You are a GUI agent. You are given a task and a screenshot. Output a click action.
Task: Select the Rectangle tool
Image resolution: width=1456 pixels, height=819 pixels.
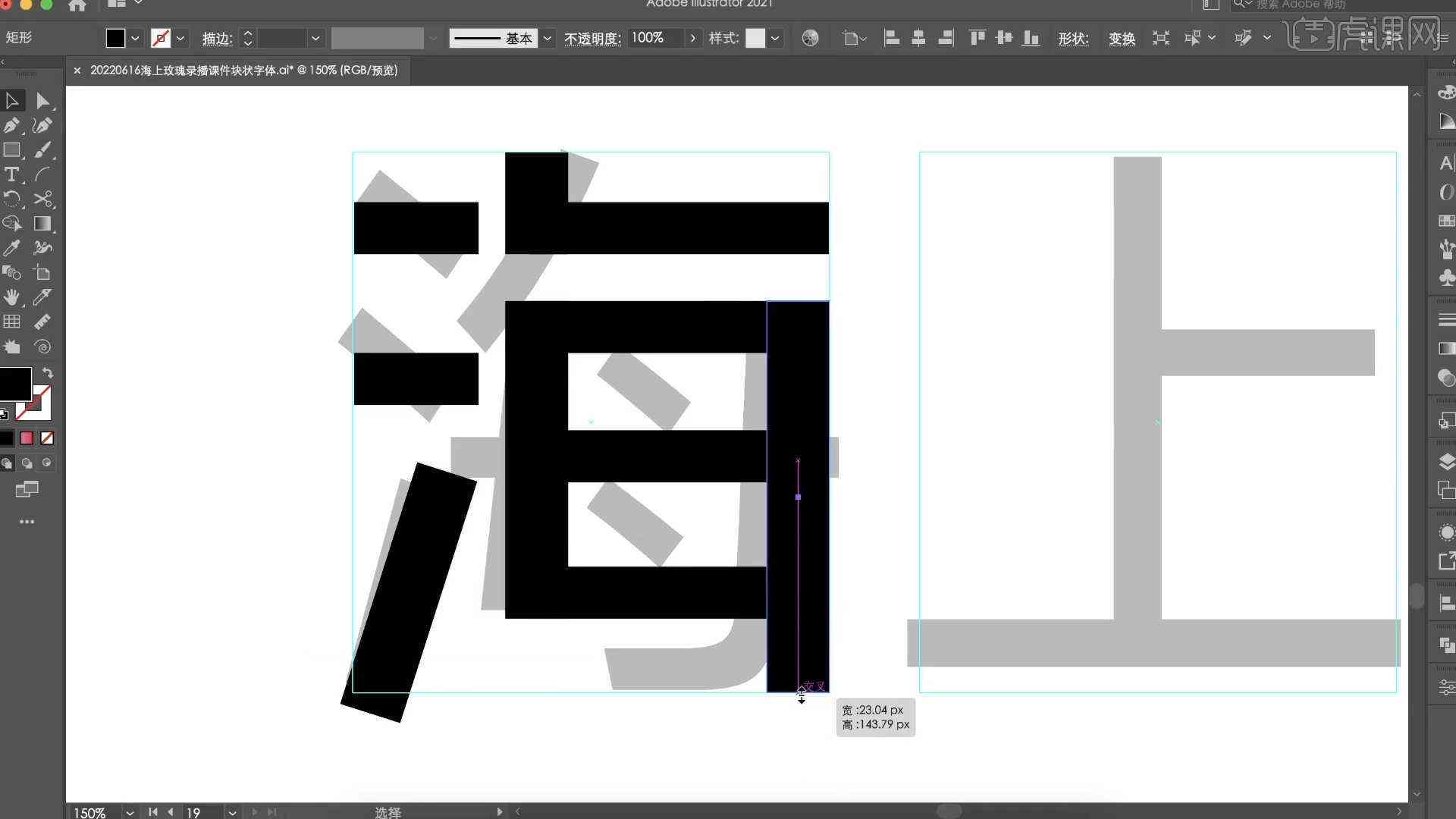click(12, 150)
